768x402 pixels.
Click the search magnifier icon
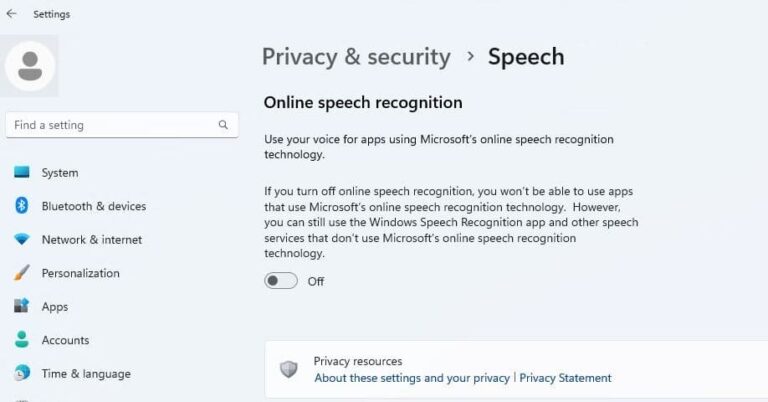(223, 125)
